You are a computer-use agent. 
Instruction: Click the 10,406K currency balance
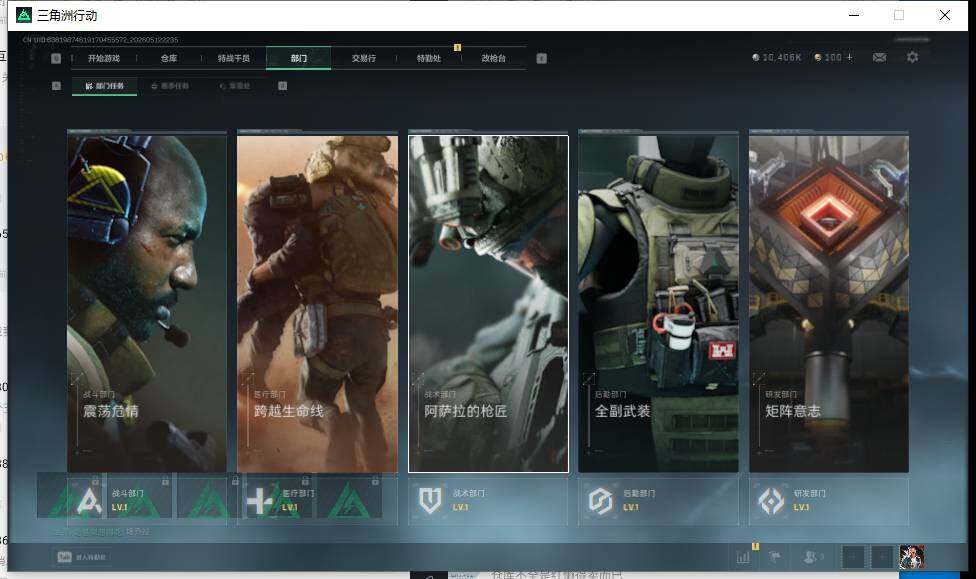tap(777, 57)
